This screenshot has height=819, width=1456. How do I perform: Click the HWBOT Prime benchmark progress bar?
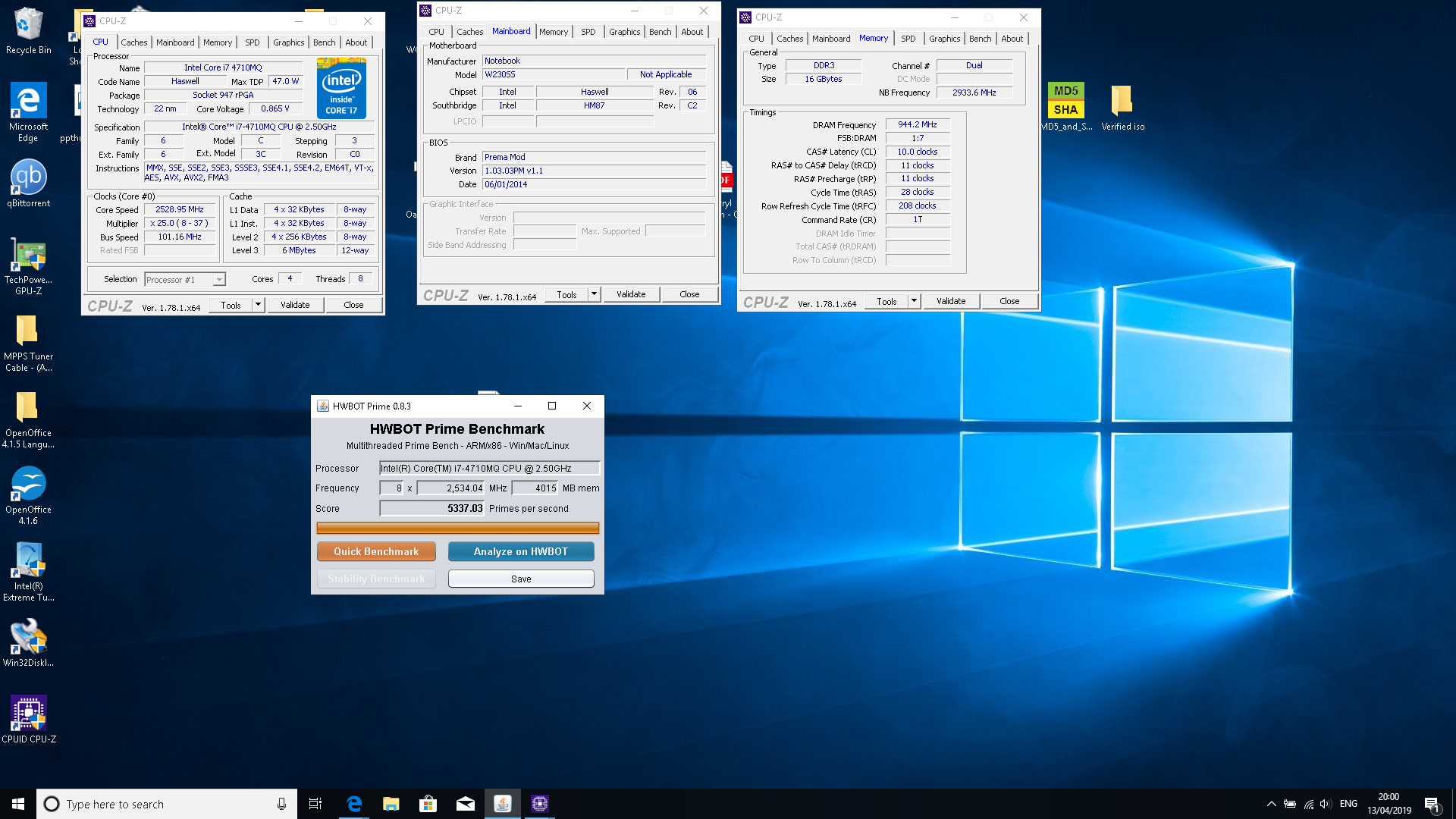tap(457, 528)
